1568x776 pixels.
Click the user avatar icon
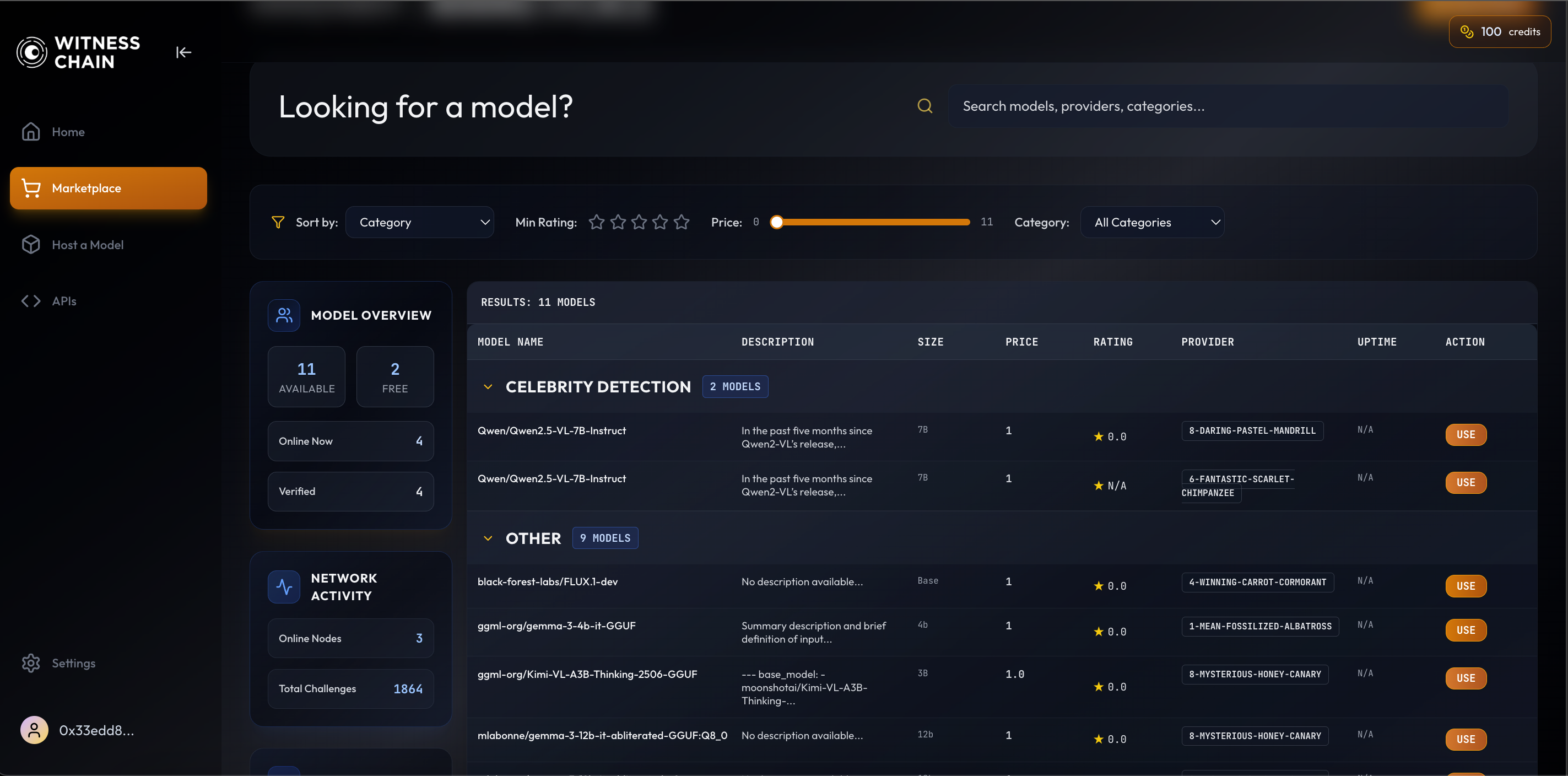(34, 730)
